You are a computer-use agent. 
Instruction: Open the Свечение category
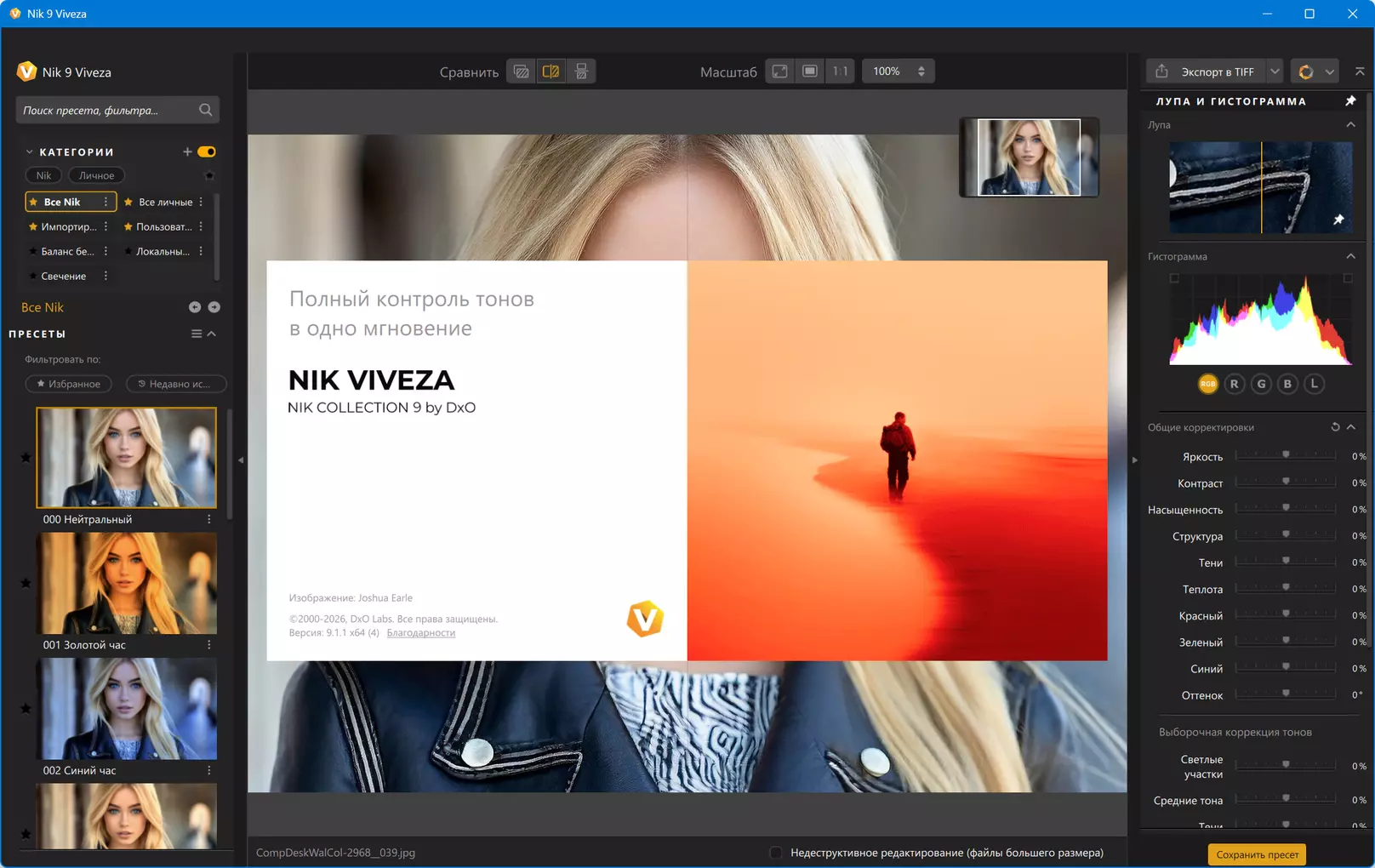tap(63, 276)
